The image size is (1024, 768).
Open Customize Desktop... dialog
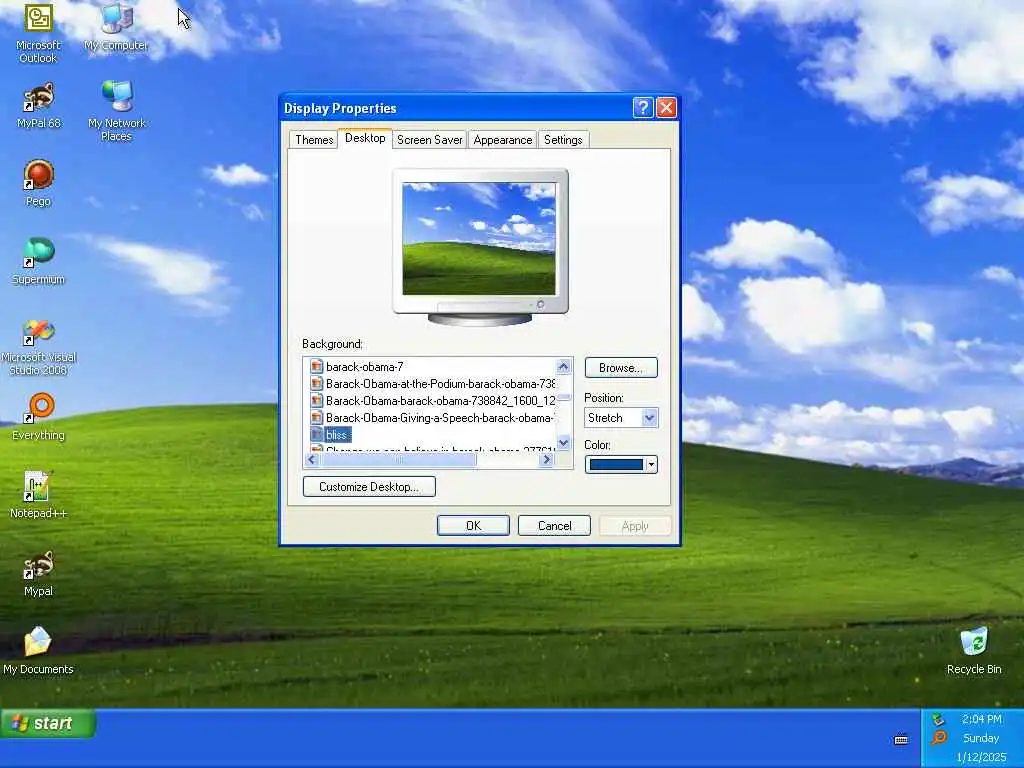(x=369, y=487)
